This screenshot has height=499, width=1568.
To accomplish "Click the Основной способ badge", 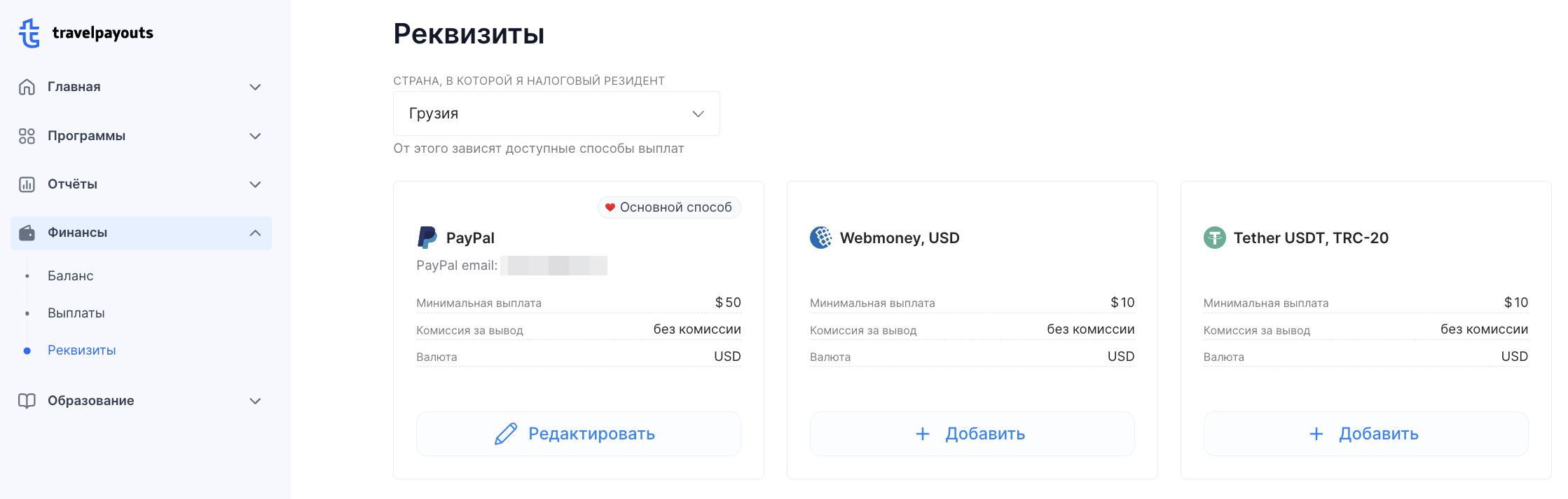I will coord(669,207).
